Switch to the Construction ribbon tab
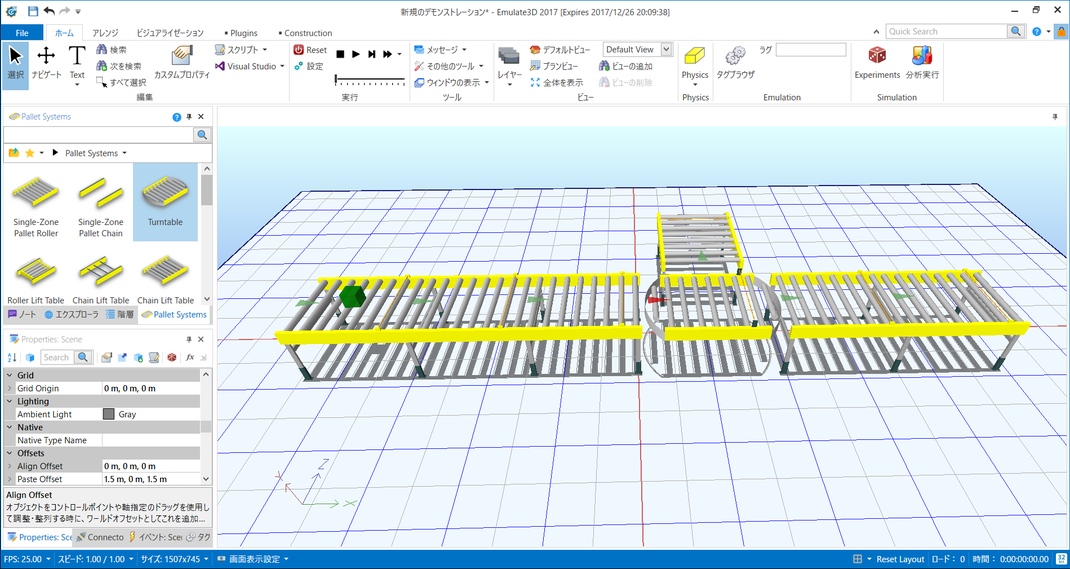 (306, 33)
